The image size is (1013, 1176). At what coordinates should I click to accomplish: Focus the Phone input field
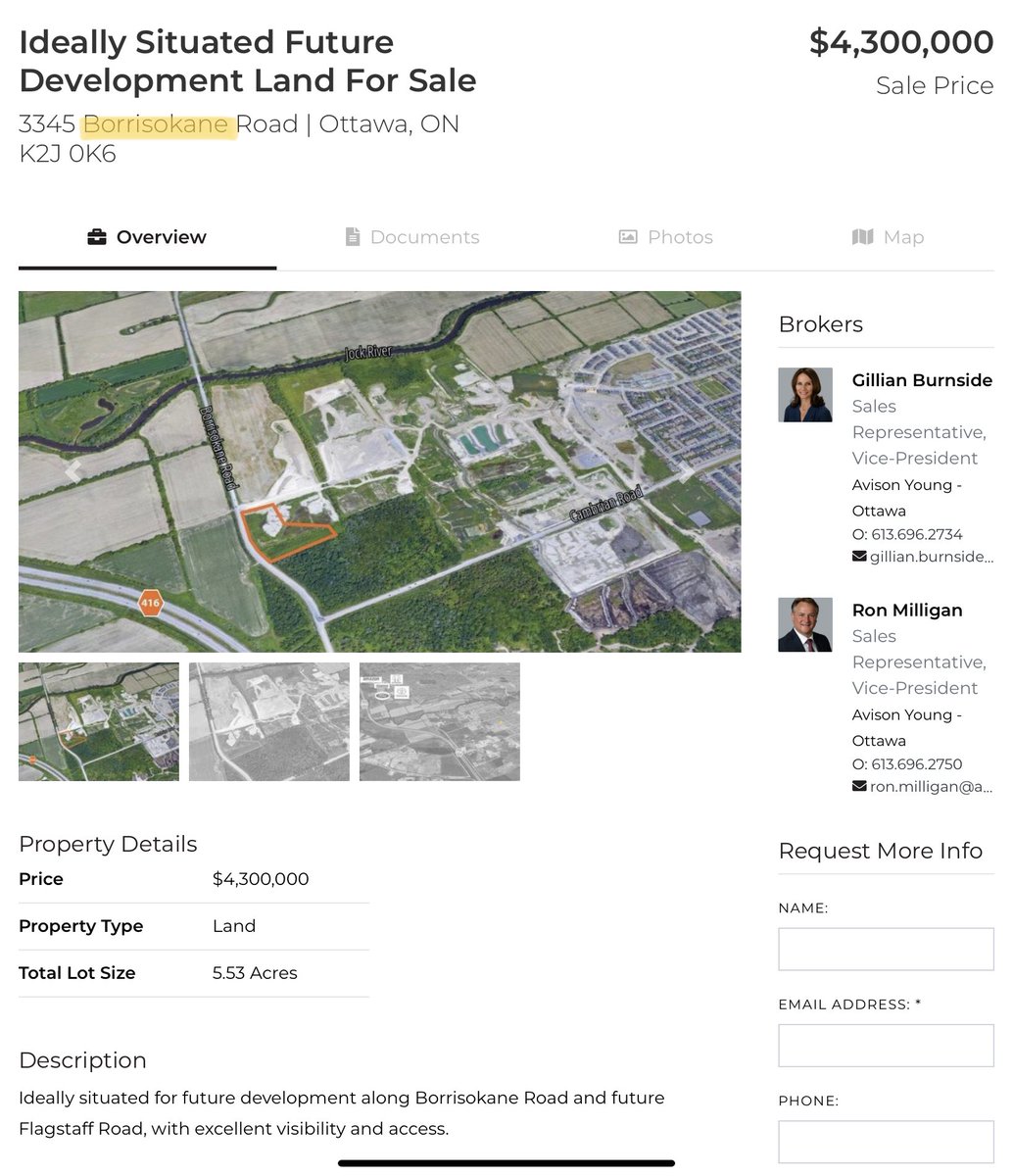click(886, 1142)
